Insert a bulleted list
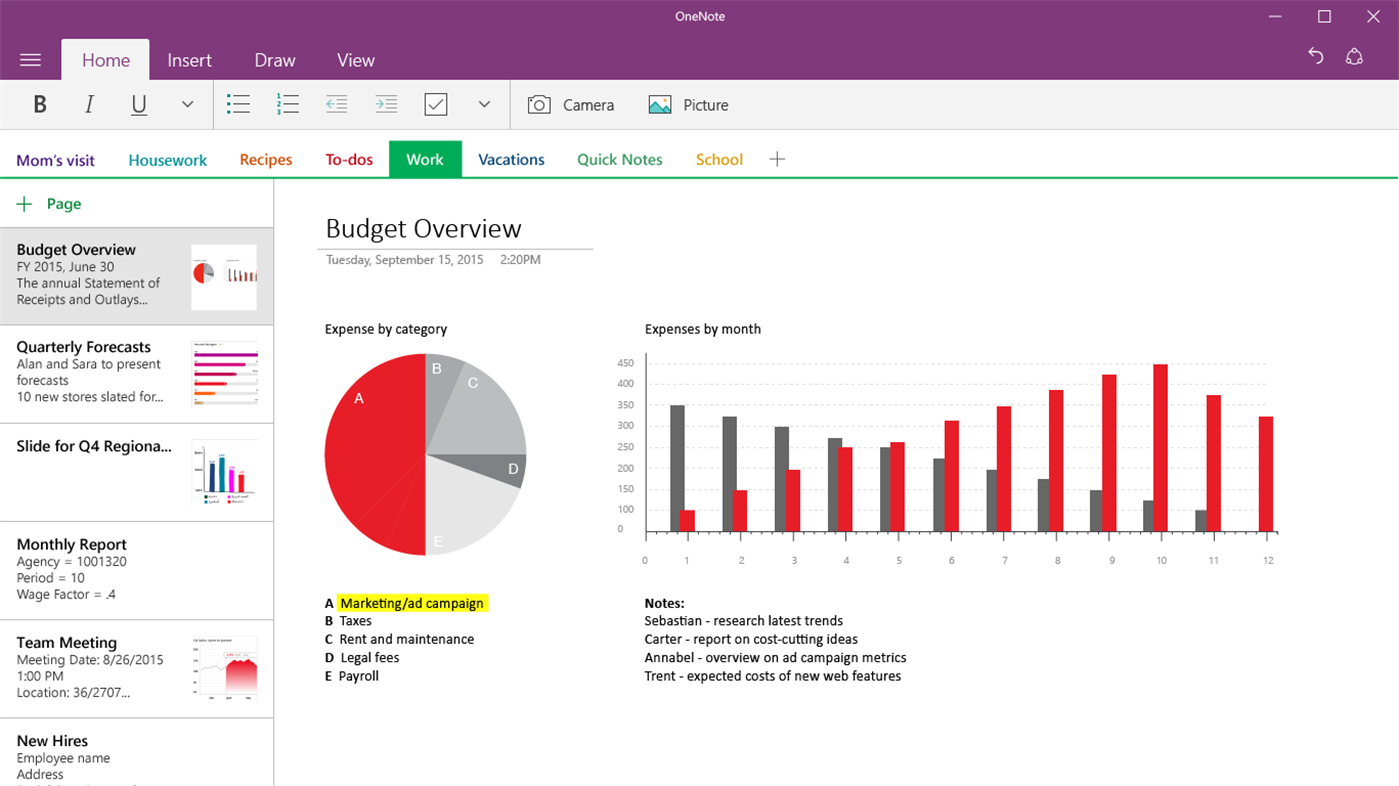This screenshot has width=1399, height=786. (x=238, y=104)
